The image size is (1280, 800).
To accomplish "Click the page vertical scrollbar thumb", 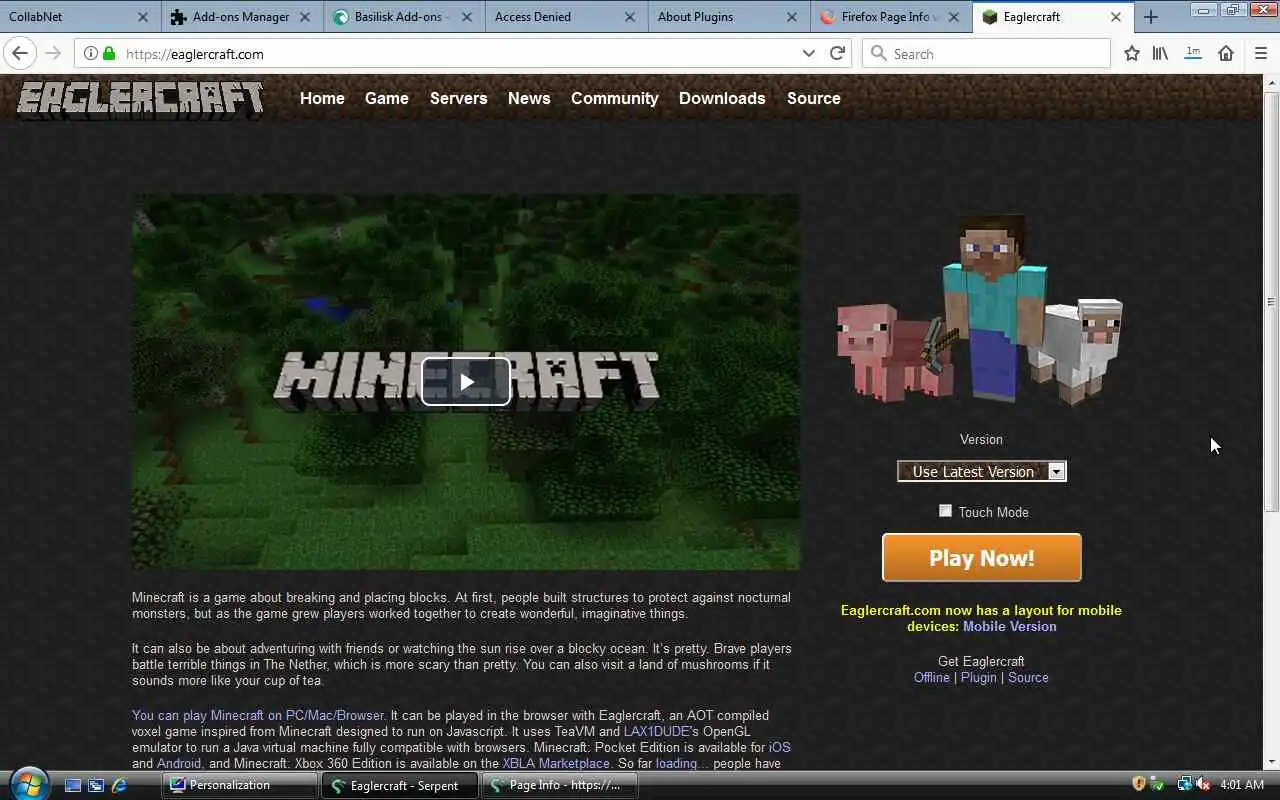I will pyautogui.click(x=1271, y=302).
